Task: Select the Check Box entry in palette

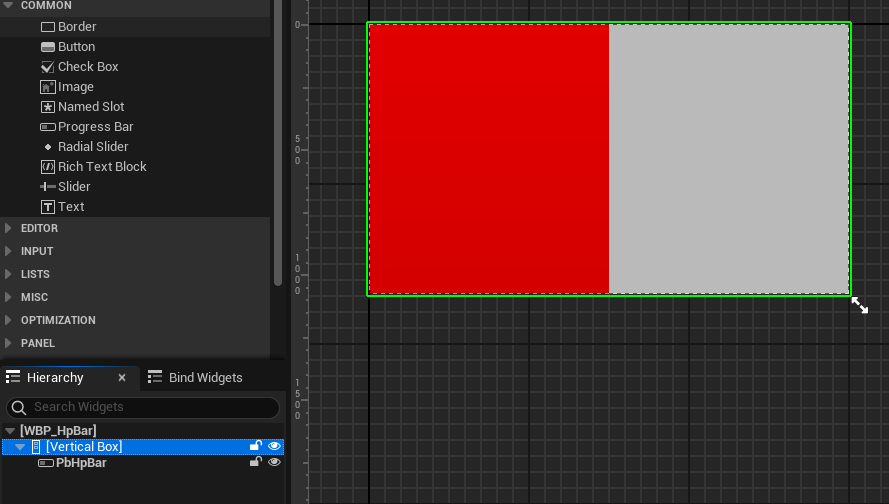Action: coord(135,67)
